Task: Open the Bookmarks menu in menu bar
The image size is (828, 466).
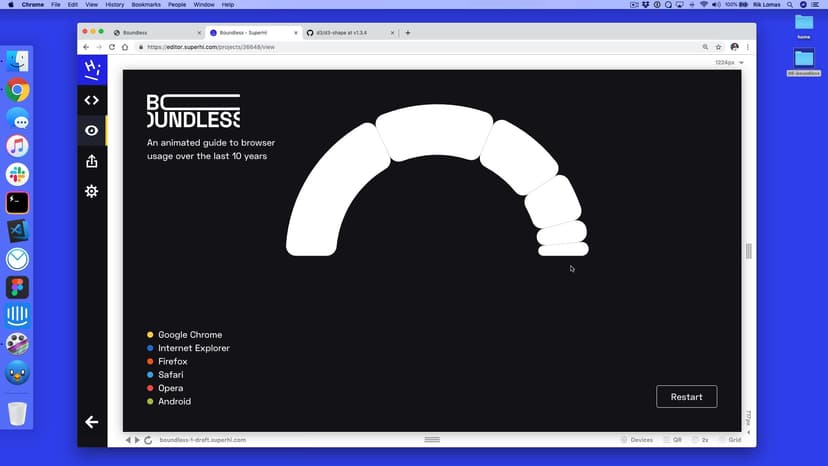Action: (x=146, y=5)
